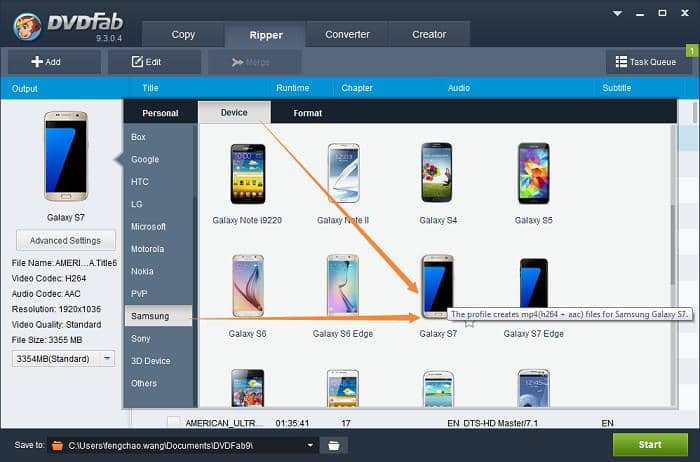Click the current Galaxy S7 output thumbnail
Image resolution: width=700 pixels, height=462 pixels.
coord(66,156)
